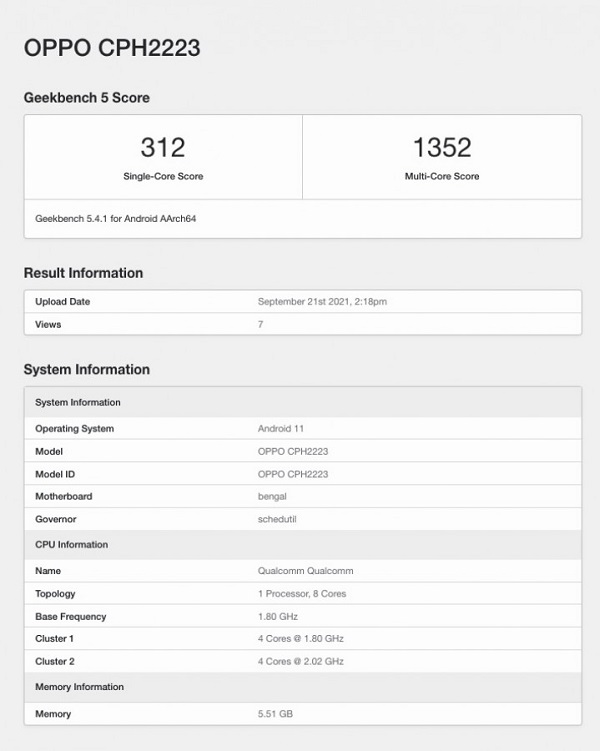This screenshot has width=600, height=751.
Task: Select the Android 11 value
Action: (x=281, y=429)
